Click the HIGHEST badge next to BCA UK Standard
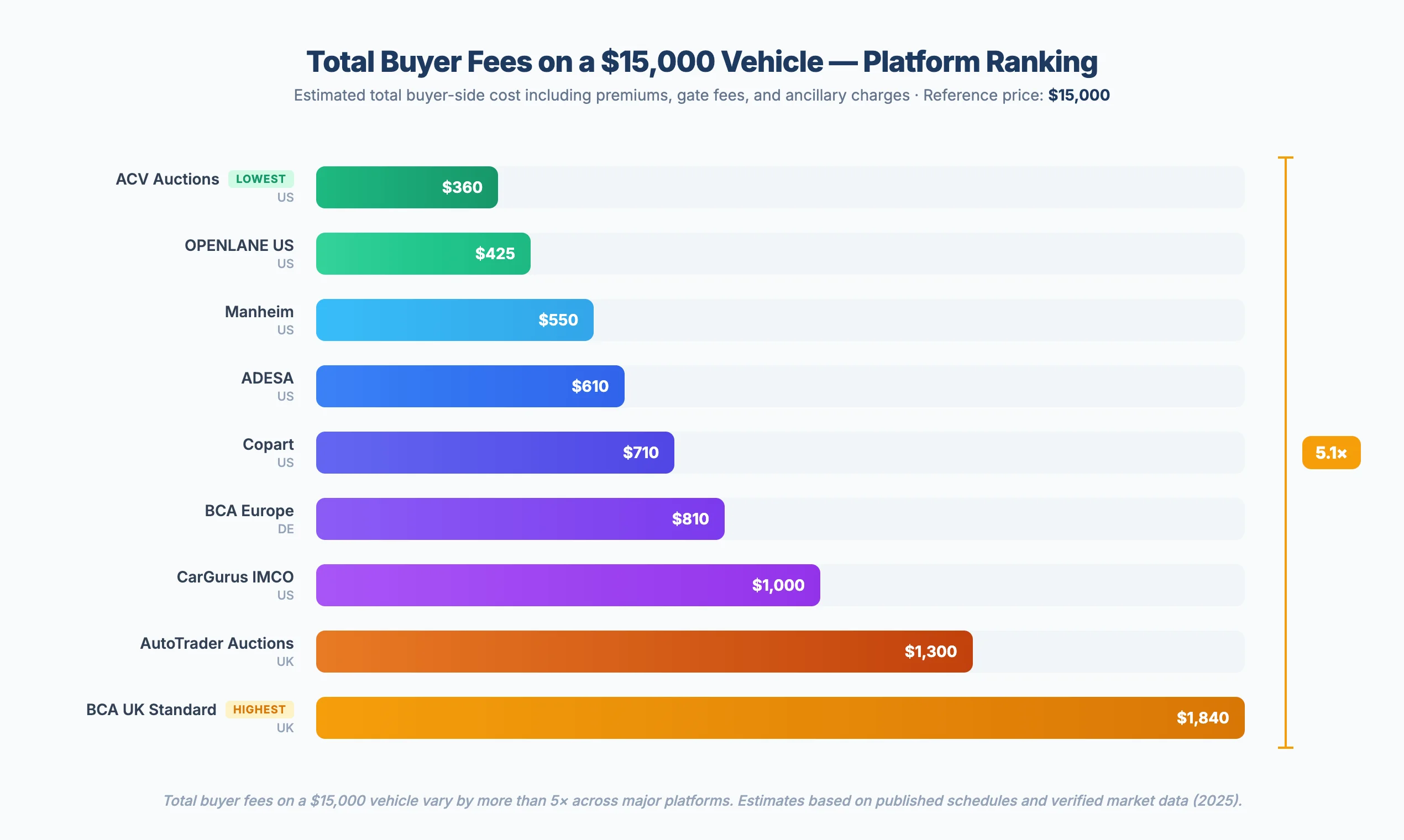The image size is (1404, 840). (259, 709)
